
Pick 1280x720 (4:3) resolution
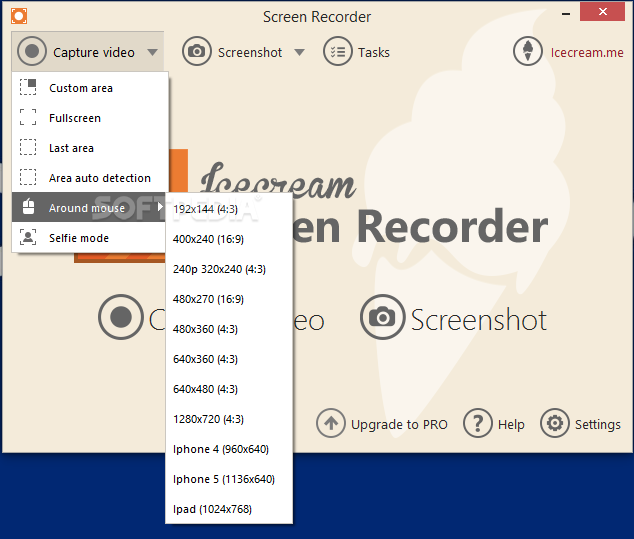pos(229,419)
